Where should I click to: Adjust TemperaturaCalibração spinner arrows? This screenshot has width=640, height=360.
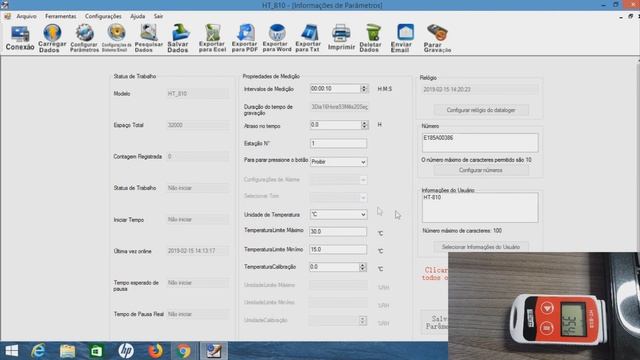362,267
